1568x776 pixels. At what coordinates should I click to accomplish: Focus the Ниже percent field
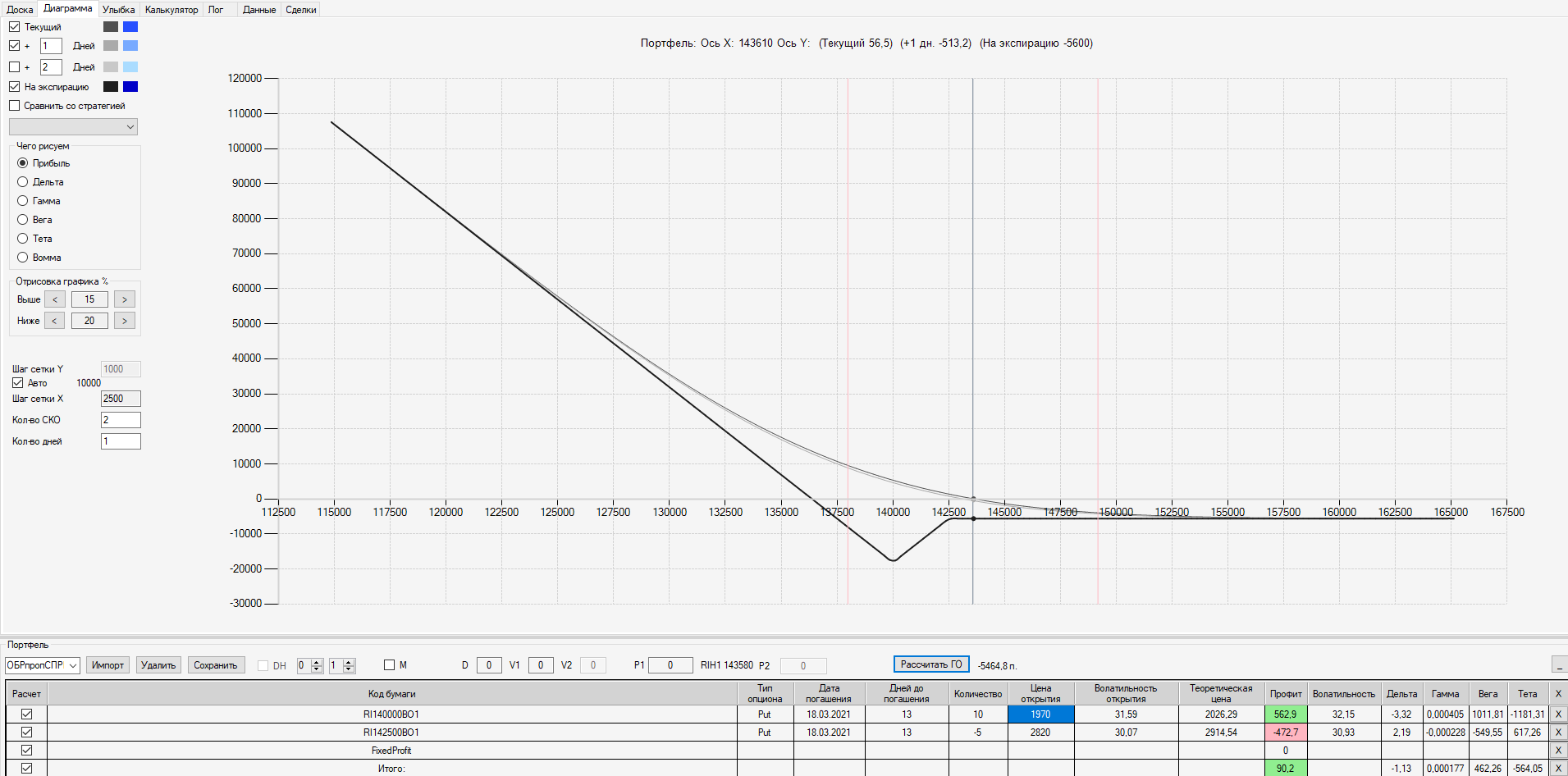(89, 321)
